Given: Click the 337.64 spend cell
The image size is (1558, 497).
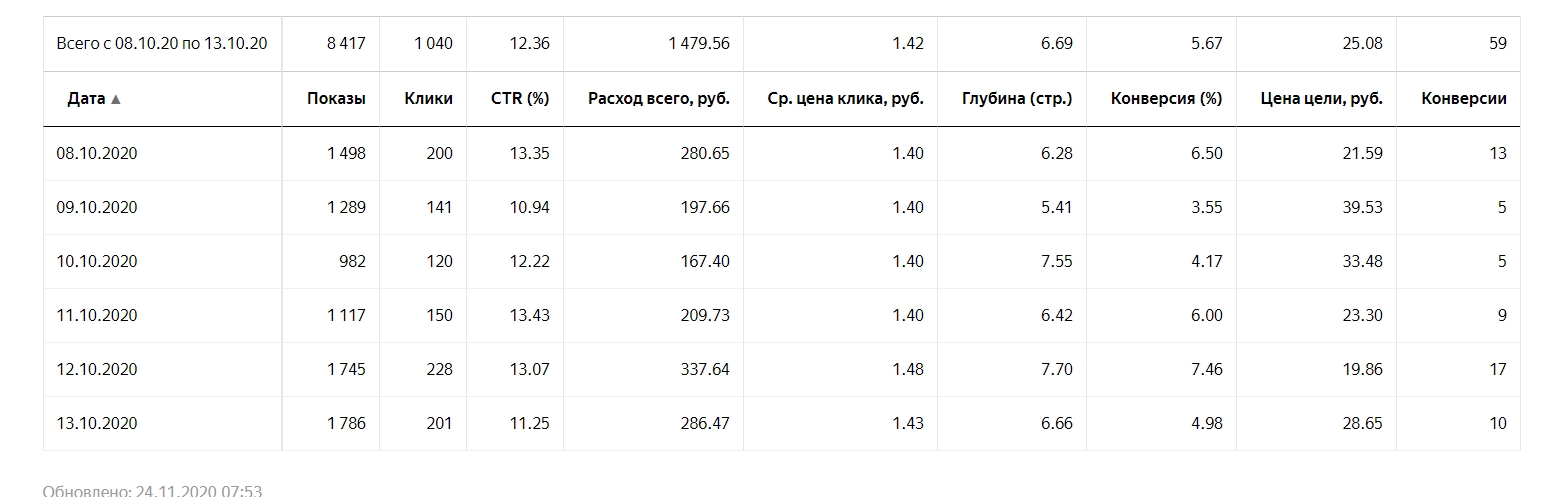Looking at the screenshot, I should click(x=704, y=370).
